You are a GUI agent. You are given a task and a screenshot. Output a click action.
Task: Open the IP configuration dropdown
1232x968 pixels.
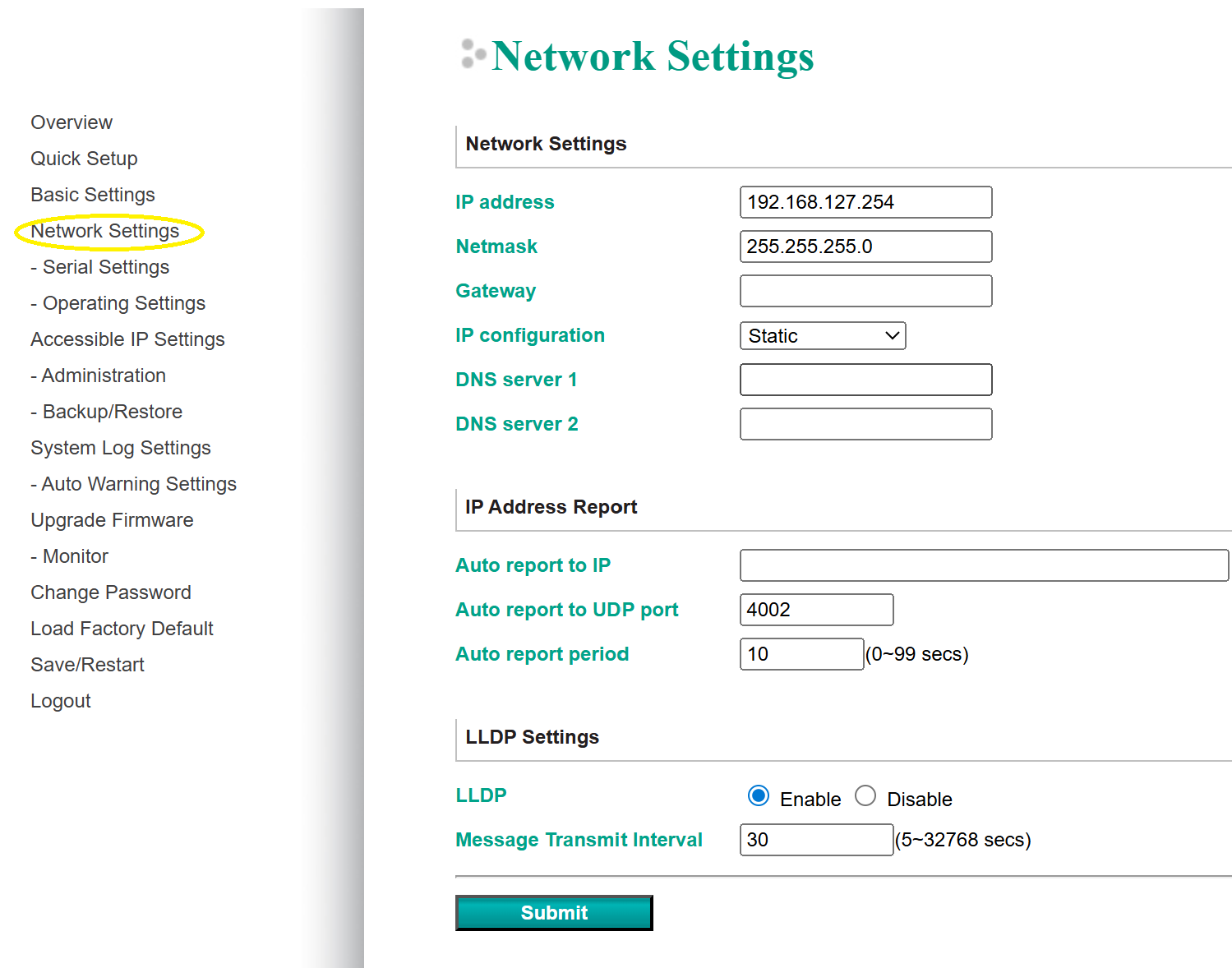[x=823, y=336]
